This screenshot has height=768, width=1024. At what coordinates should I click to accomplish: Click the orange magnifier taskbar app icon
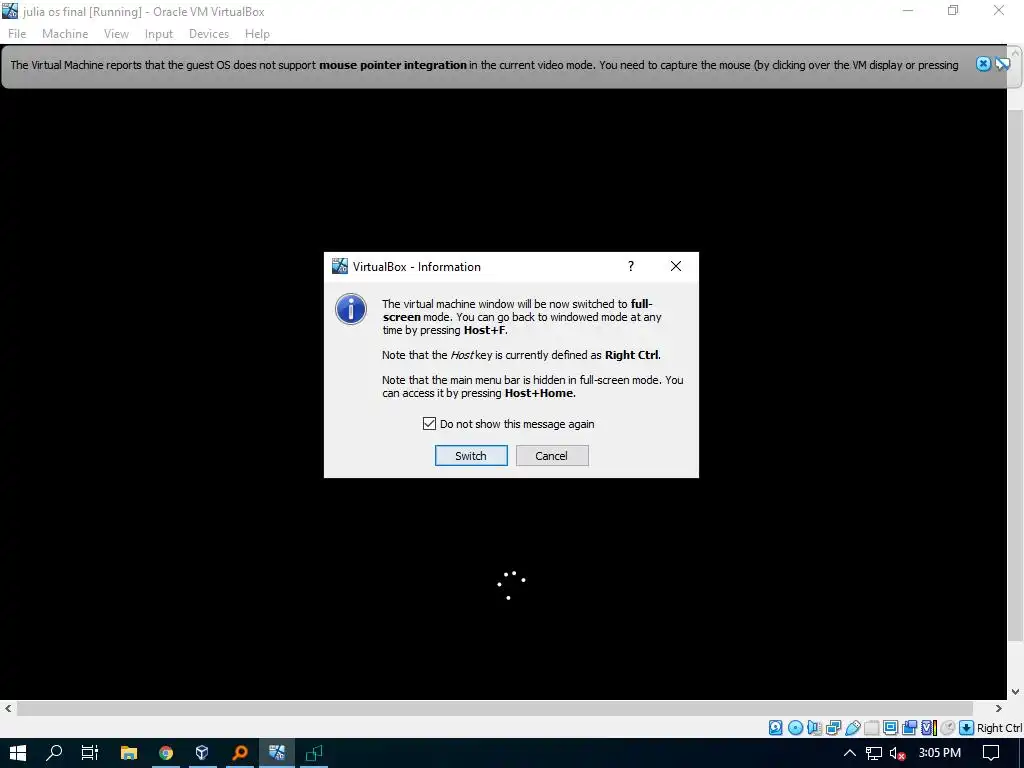click(x=240, y=753)
